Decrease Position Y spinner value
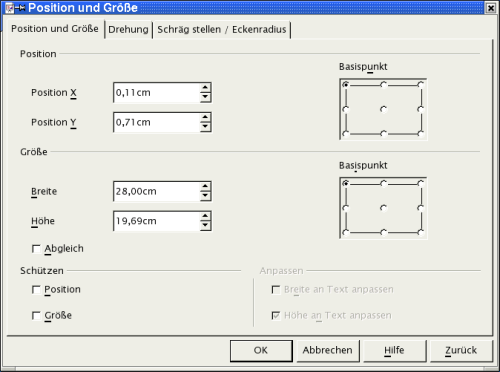The image size is (500, 372). pos(205,127)
